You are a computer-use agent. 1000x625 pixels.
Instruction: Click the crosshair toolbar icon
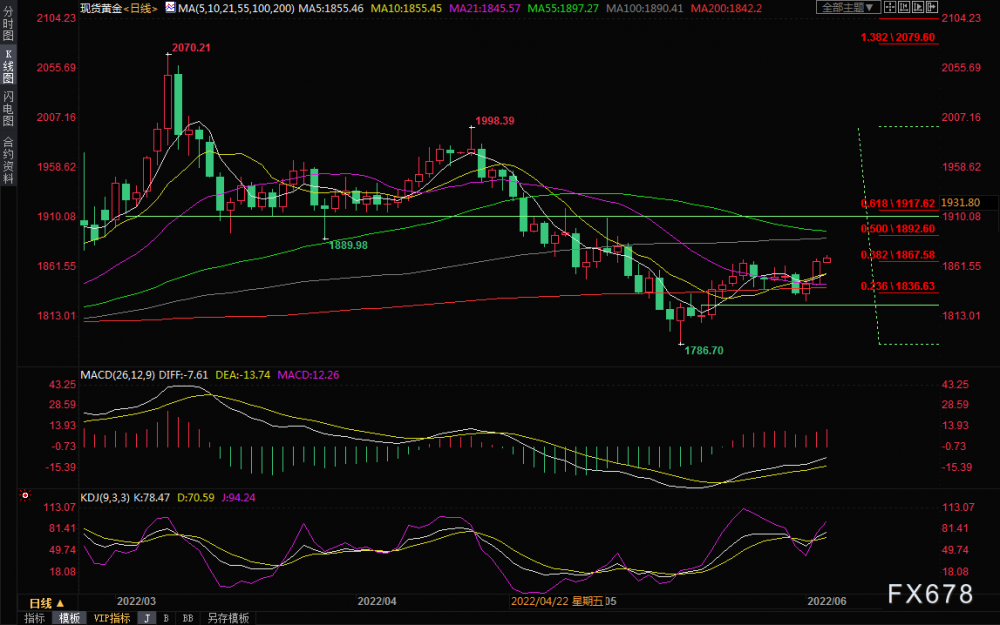(x=890, y=7)
